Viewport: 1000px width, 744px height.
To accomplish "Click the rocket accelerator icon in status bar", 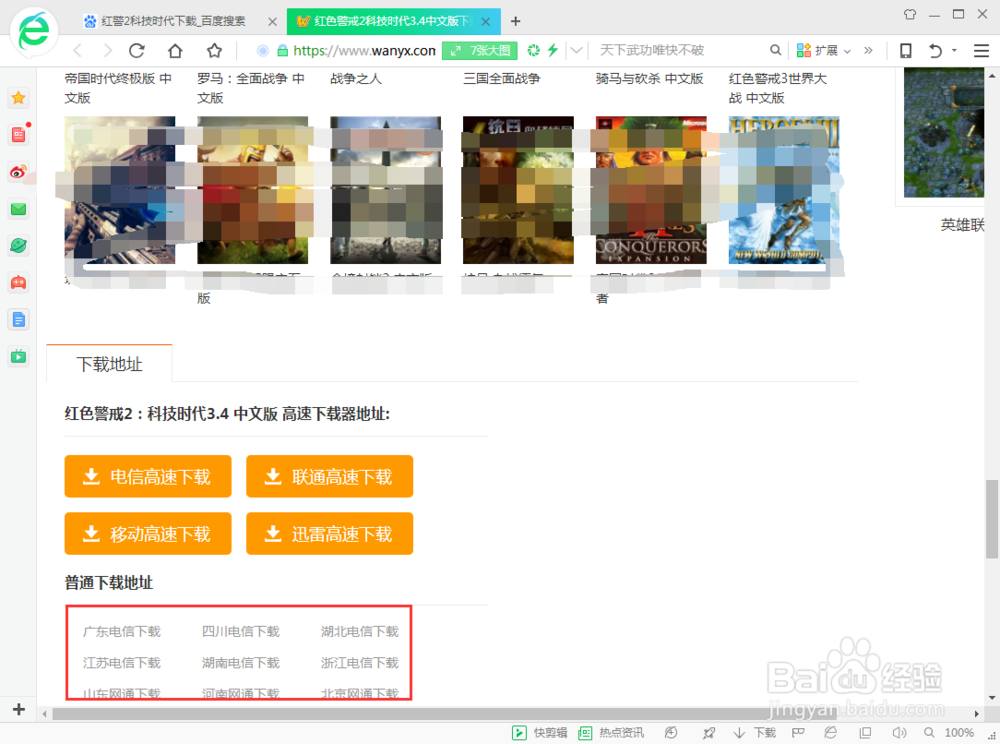I will pyautogui.click(x=709, y=733).
